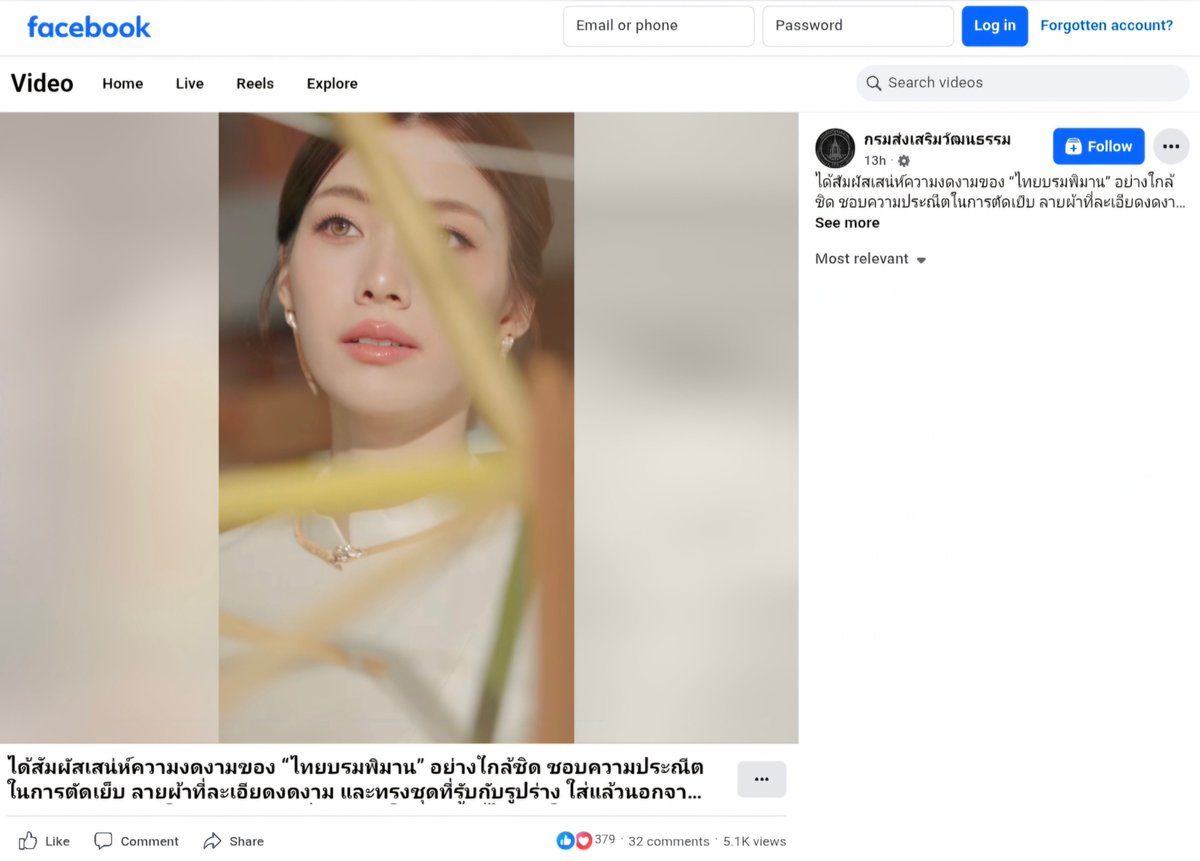Open the Forgotten account link
The width and height of the screenshot is (1200, 861).
1107,26
